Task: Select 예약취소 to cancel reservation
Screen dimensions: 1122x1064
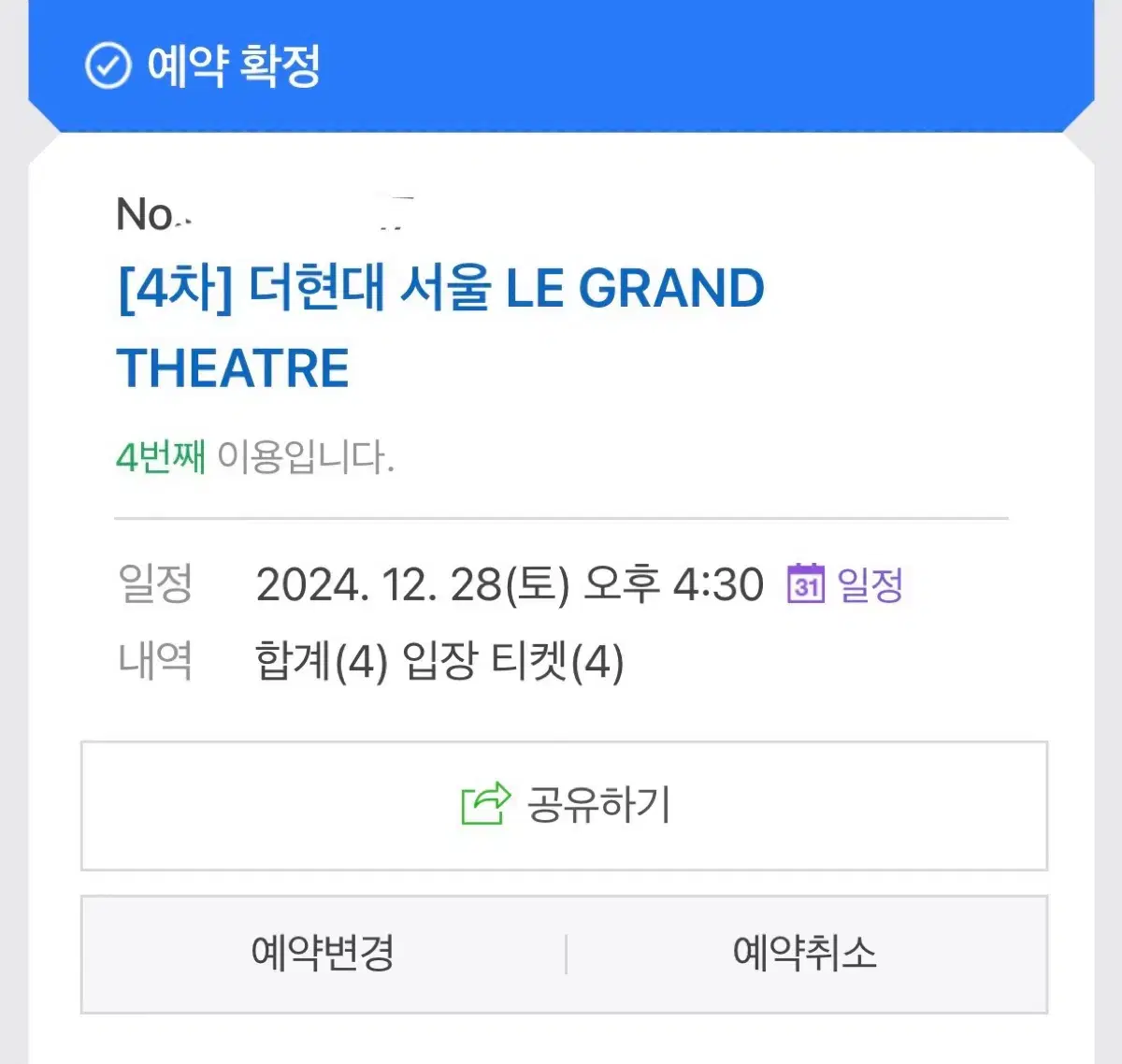Action: 805,954
